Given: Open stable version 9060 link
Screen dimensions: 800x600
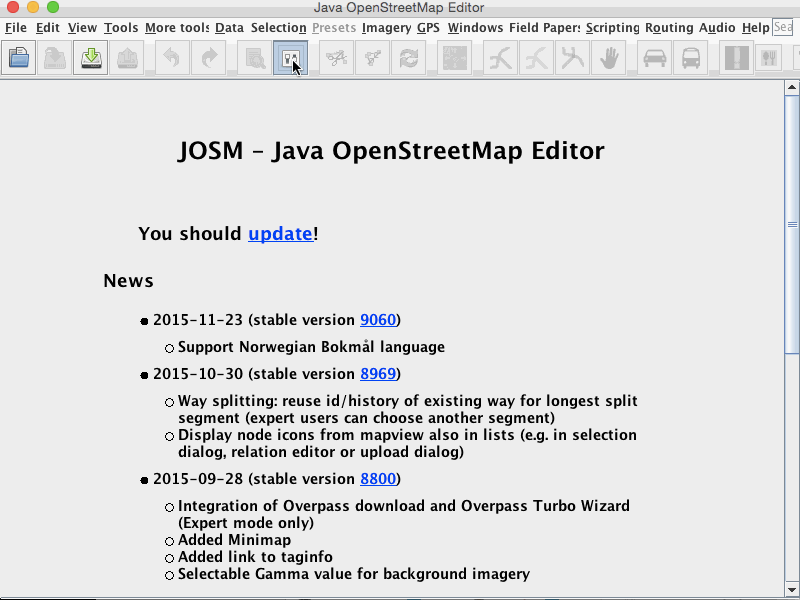Looking at the screenshot, I should click(378, 320).
